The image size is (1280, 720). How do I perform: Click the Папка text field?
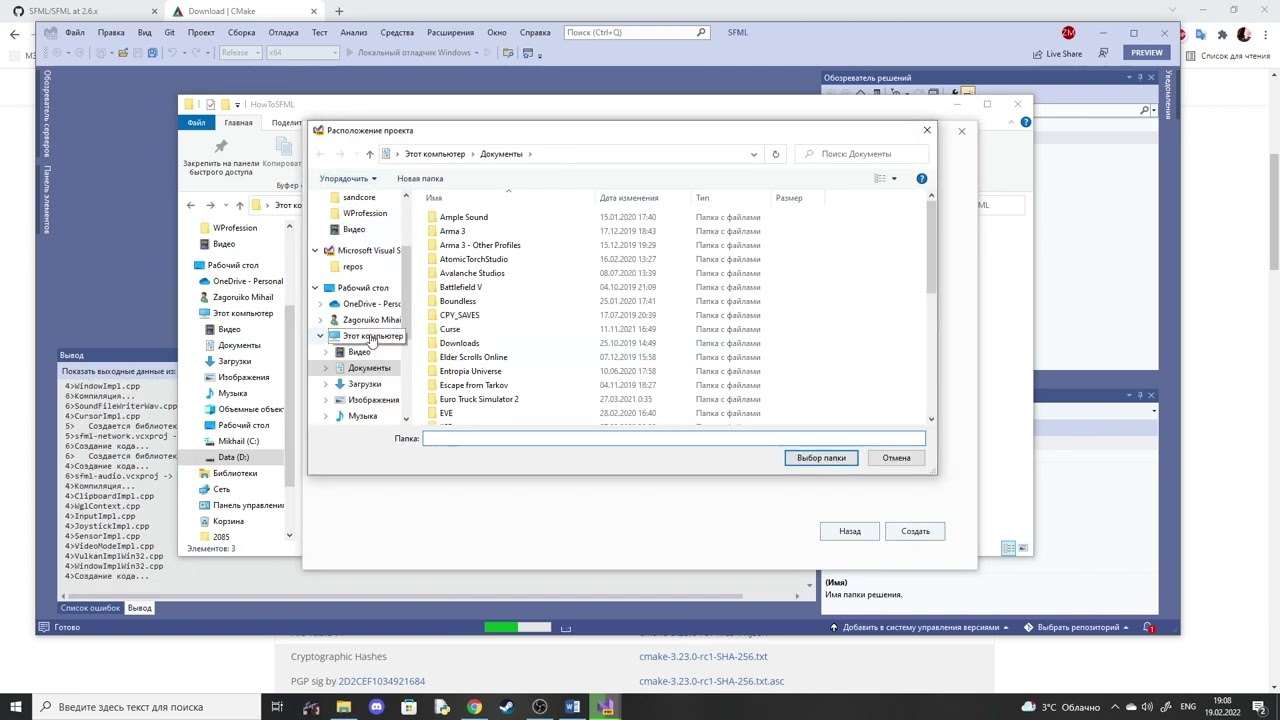674,438
